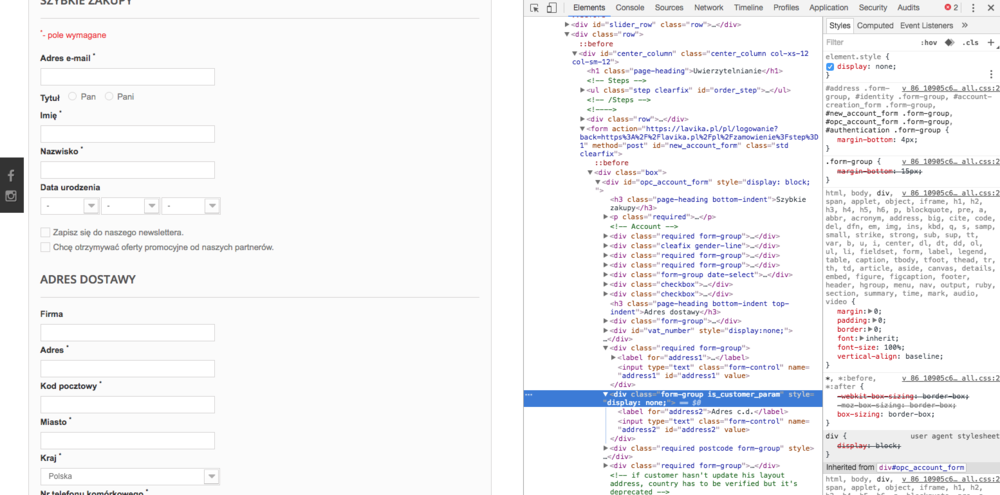Click inherited from div#opc_account_form link
The height and width of the screenshot is (495, 1000).
point(922,468)
